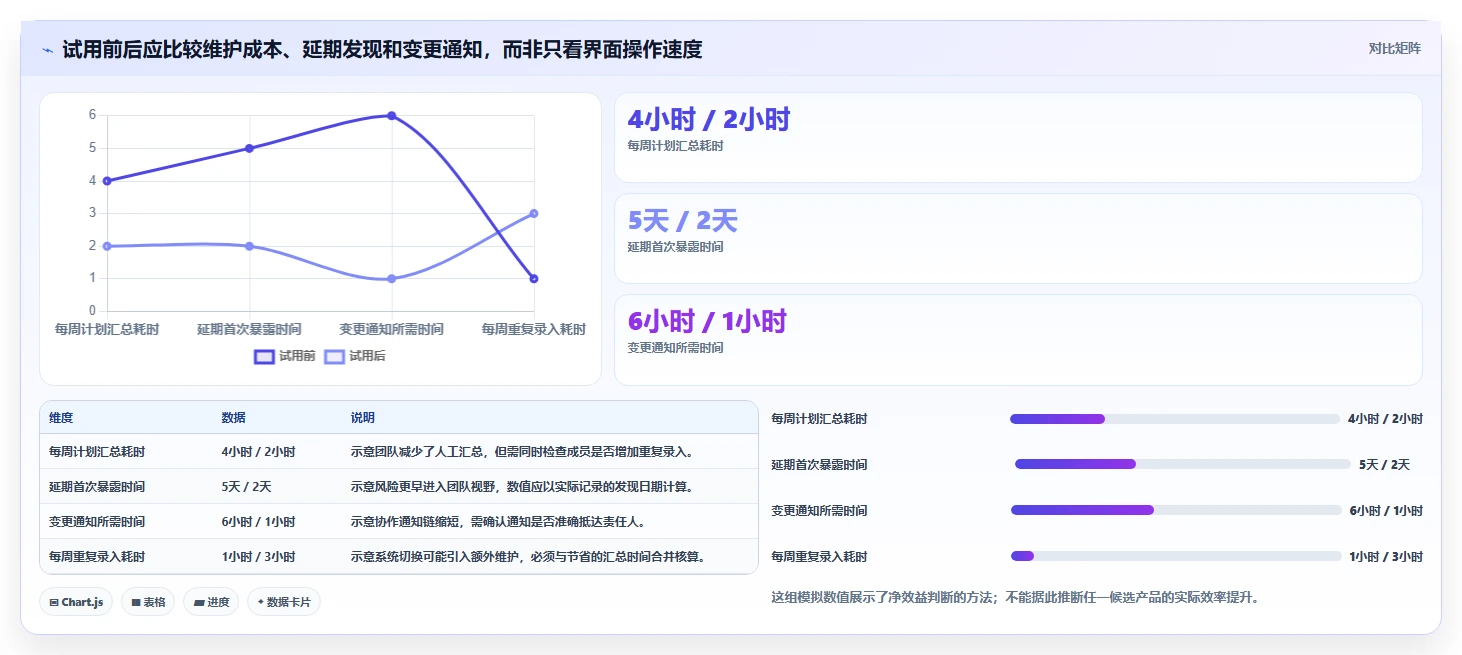Click the 延期首次暴露时间 progress bar
Image resolution: width=1462 pixels, height=655 pixels.
[1182, 464]
